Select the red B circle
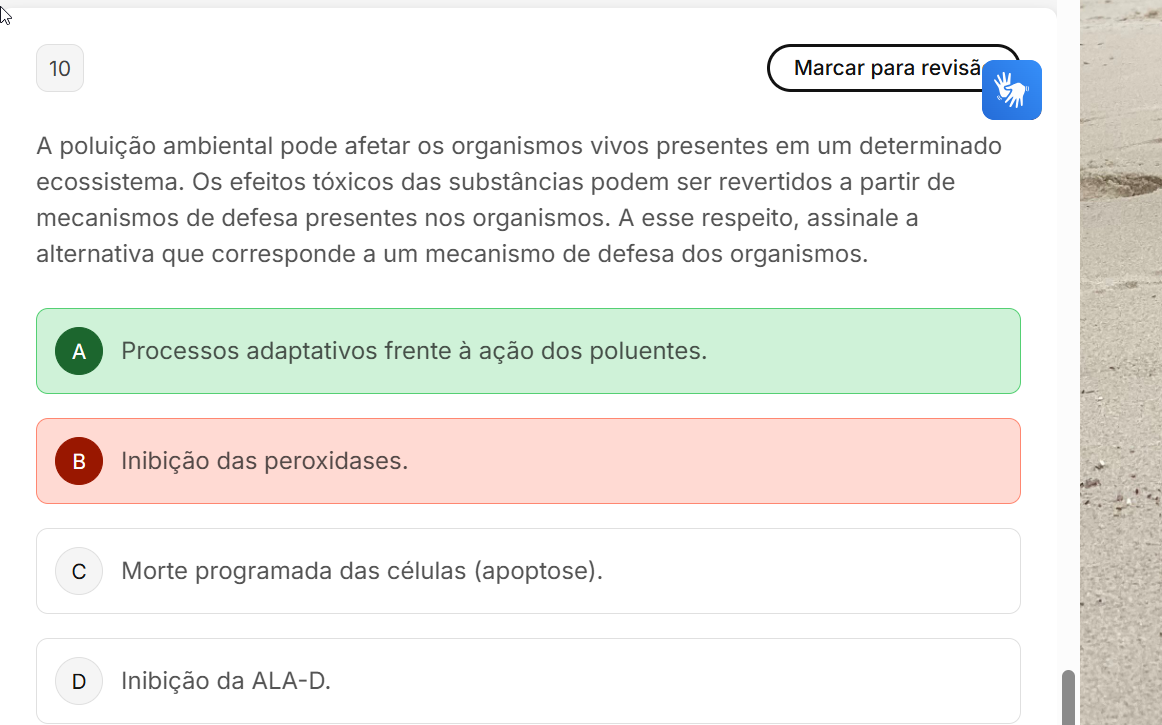The height and width of the screenshot is (725, 1162). (79, 461)
